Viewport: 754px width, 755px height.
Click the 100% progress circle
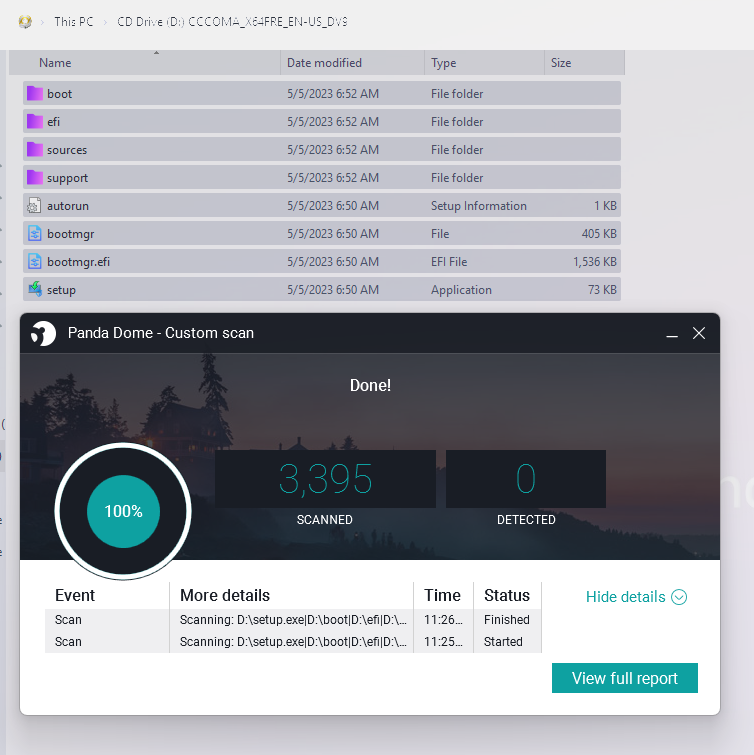pyautogui.click(x=123, y=511)
